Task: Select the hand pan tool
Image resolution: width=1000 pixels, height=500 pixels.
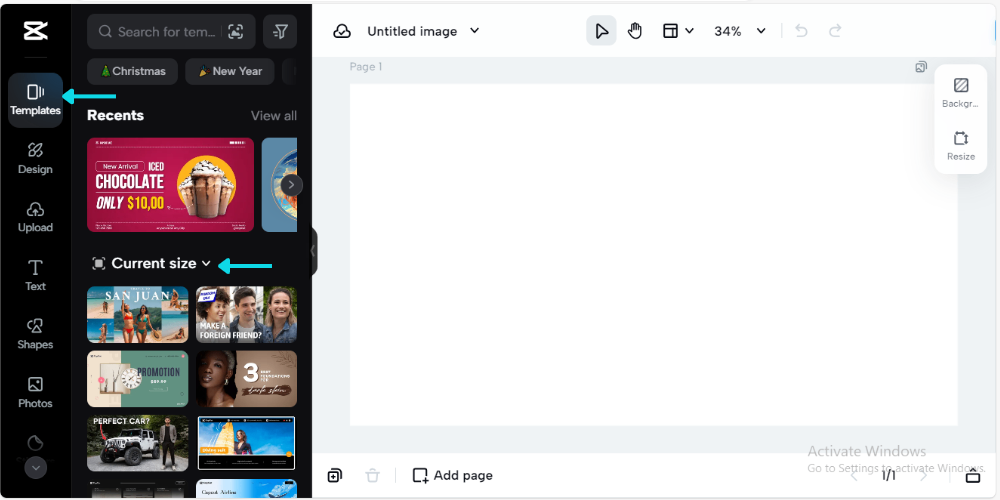Action: coord(635,31)
